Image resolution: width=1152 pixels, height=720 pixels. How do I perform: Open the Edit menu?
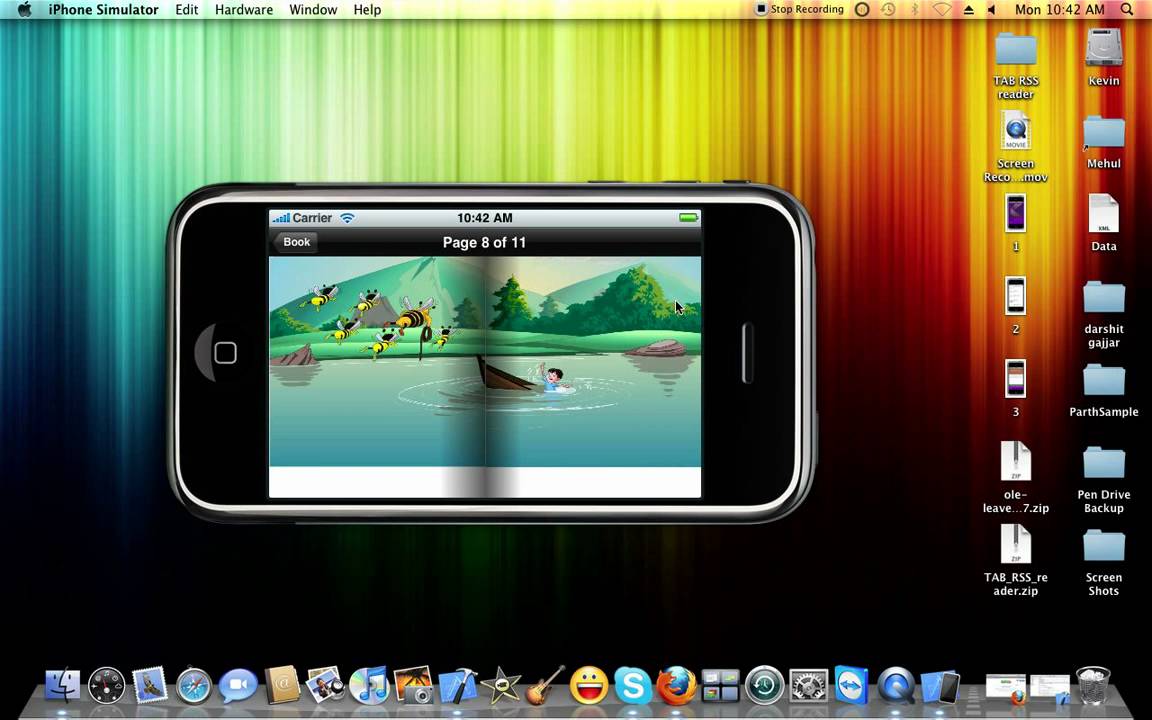(x=187, y=10)
